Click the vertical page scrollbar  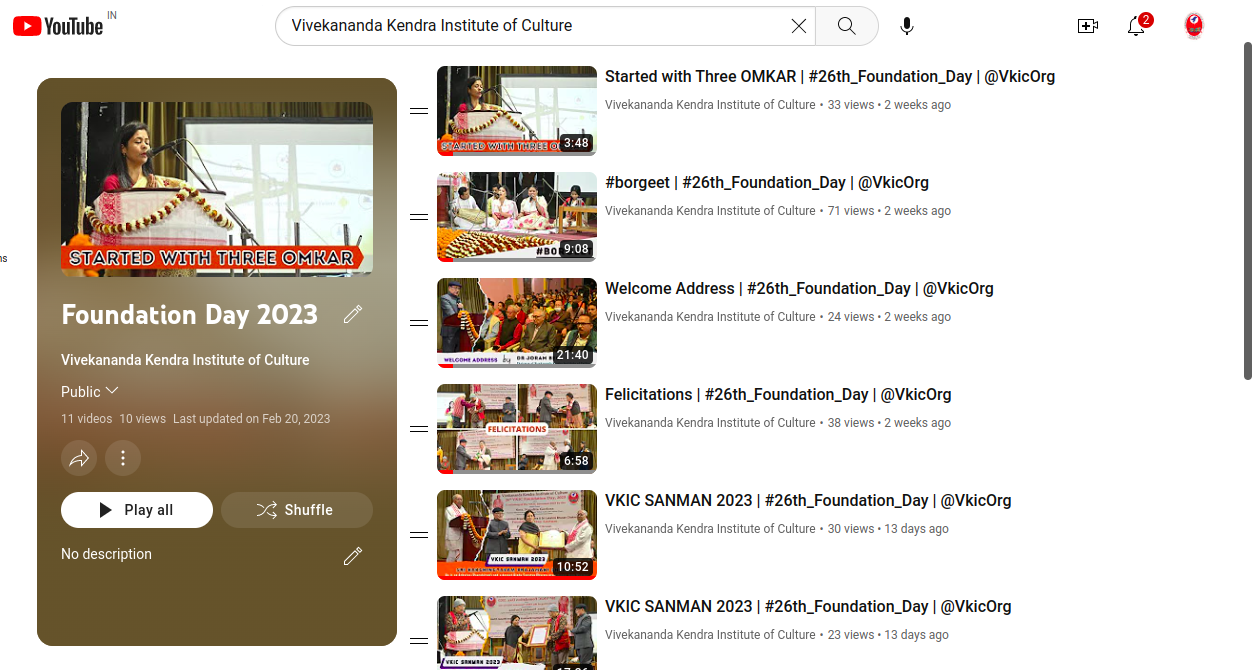(1248, 210)
